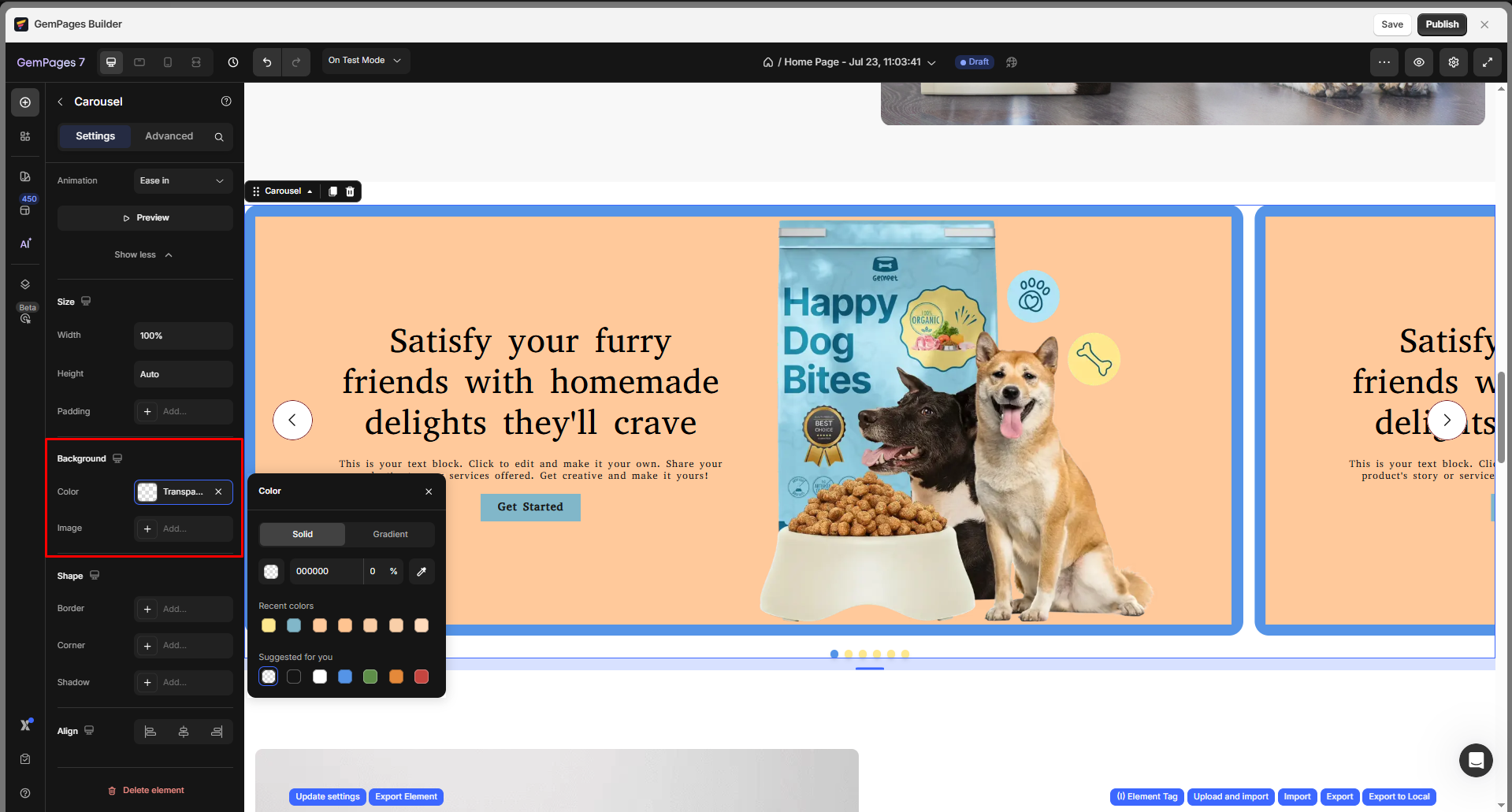
Task: Click the Get Started button
Action: click(x=530, y=507)
